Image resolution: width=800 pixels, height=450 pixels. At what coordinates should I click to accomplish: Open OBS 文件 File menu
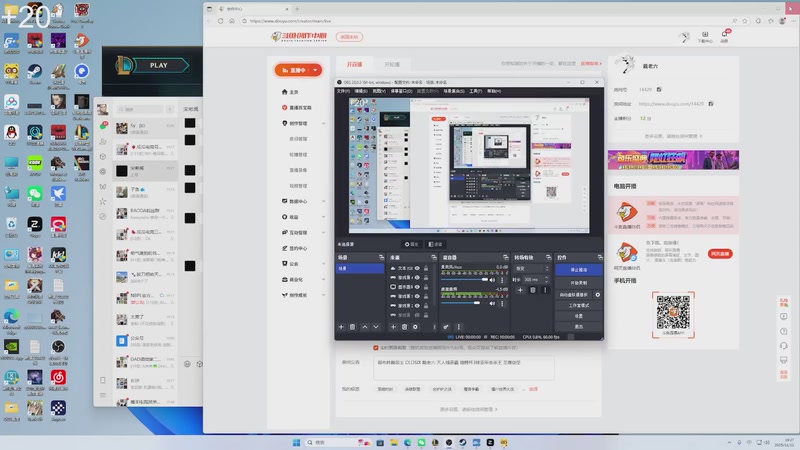tap(343, 91)
